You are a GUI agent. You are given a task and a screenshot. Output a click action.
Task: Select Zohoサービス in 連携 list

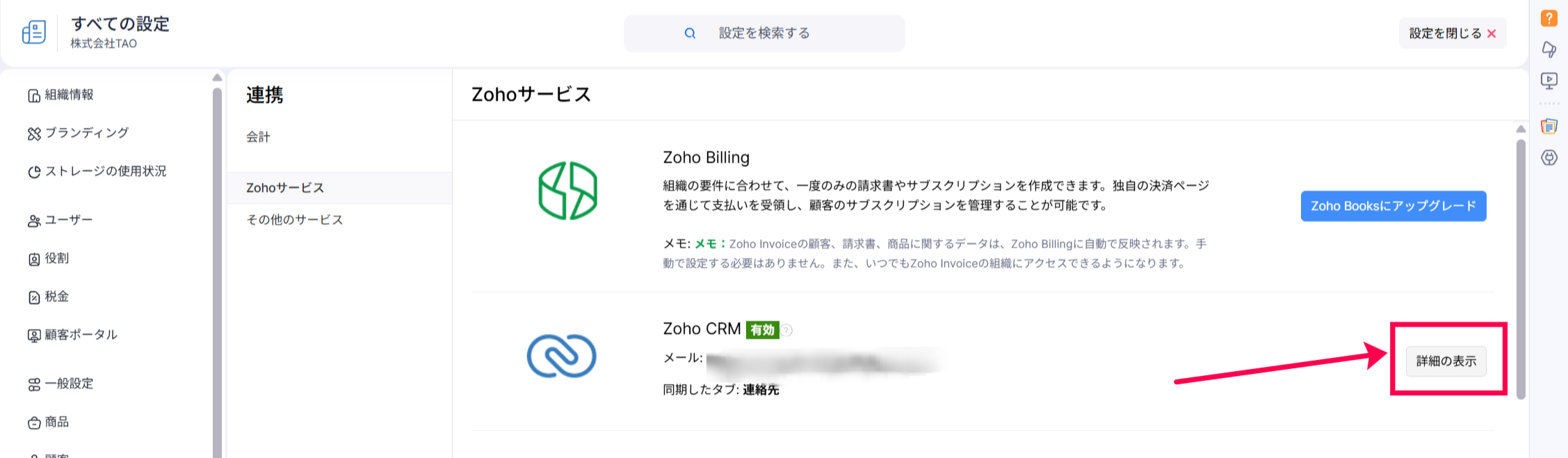(x=285, y=188)
